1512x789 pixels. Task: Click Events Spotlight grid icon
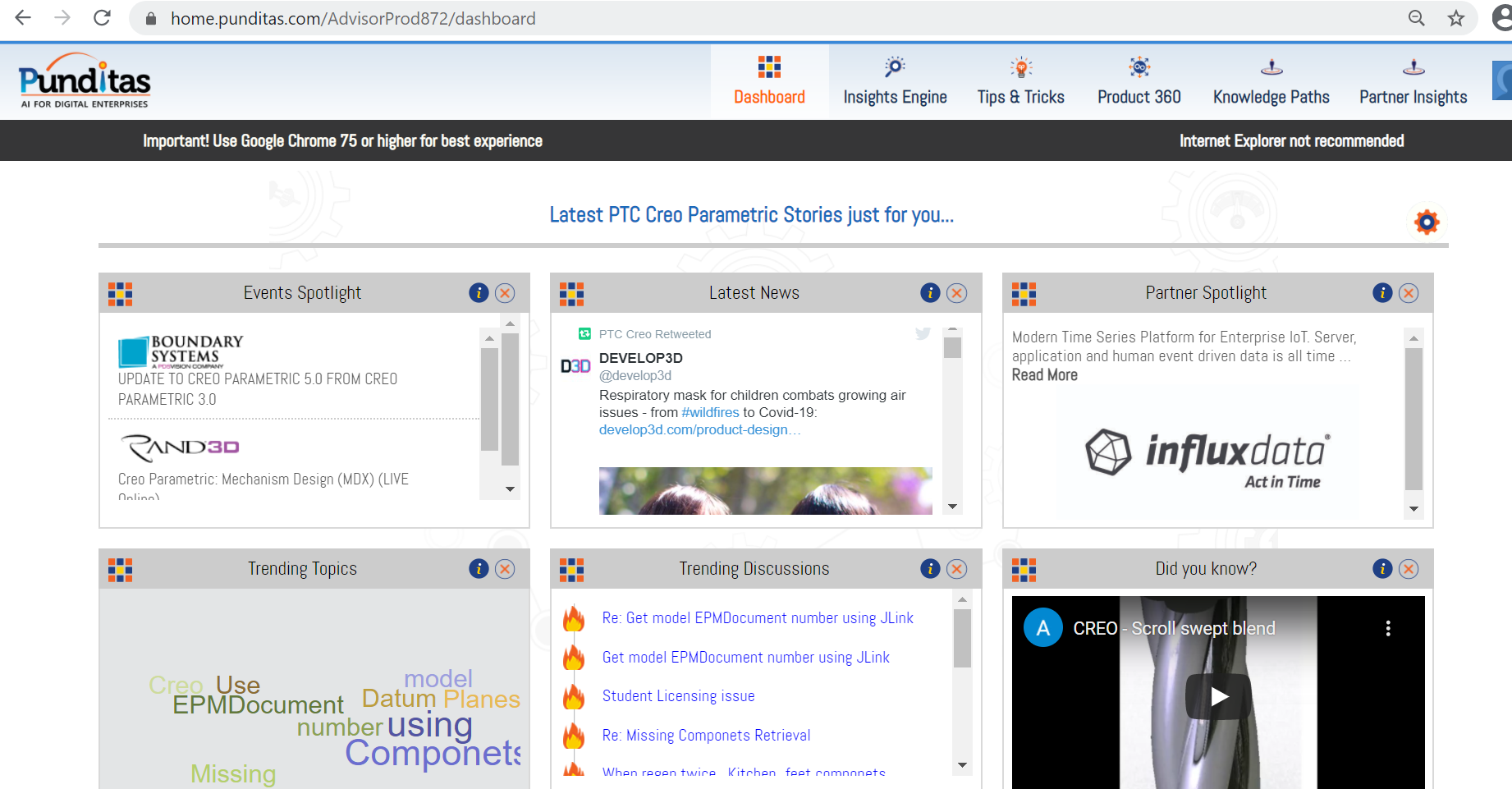click(120, 294)
